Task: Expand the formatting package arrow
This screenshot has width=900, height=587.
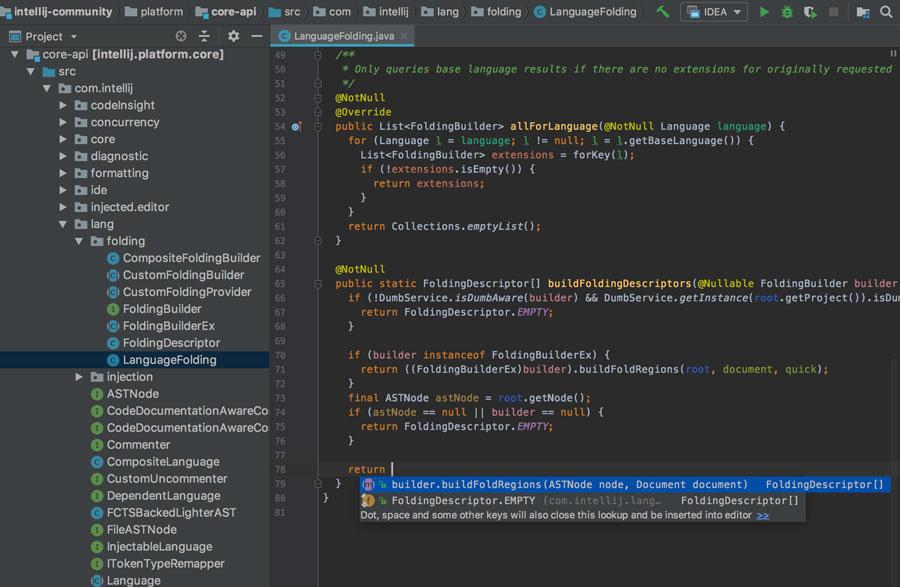Action: coord(63,173)
